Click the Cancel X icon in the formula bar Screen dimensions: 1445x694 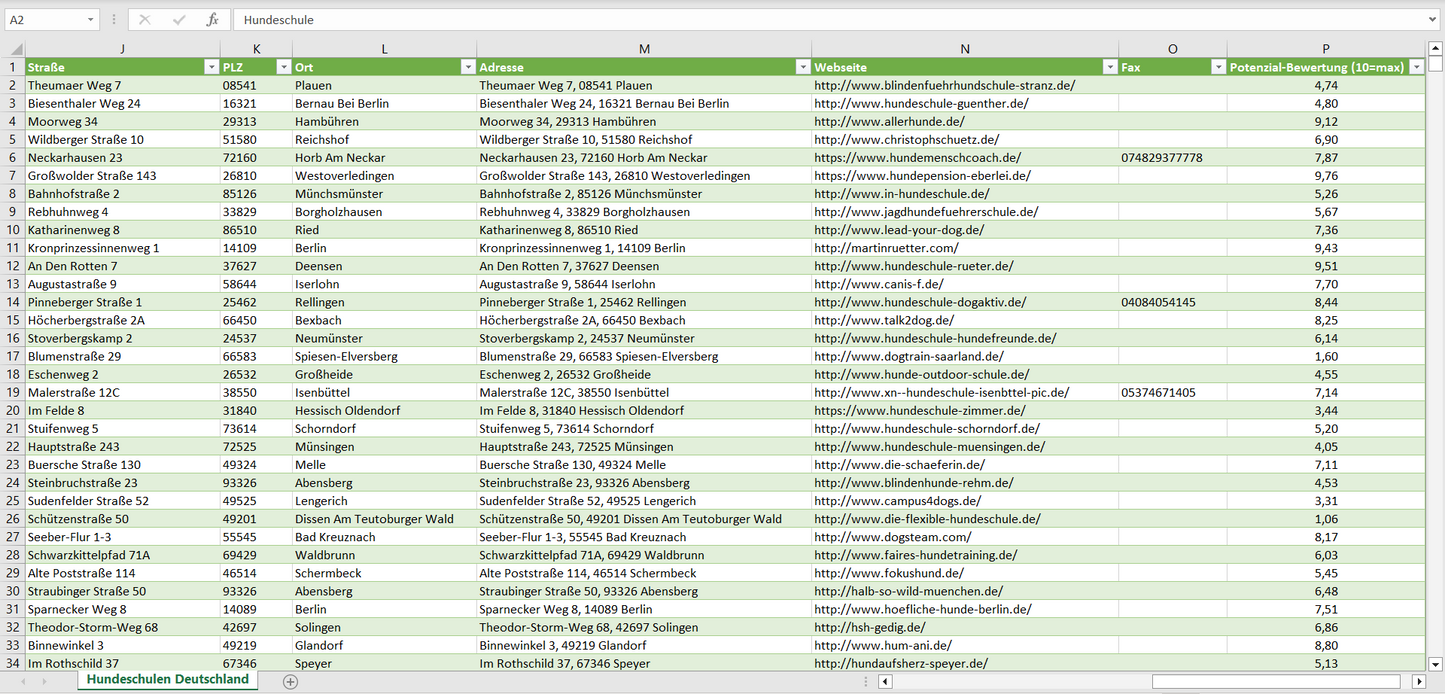click(145, 20)
